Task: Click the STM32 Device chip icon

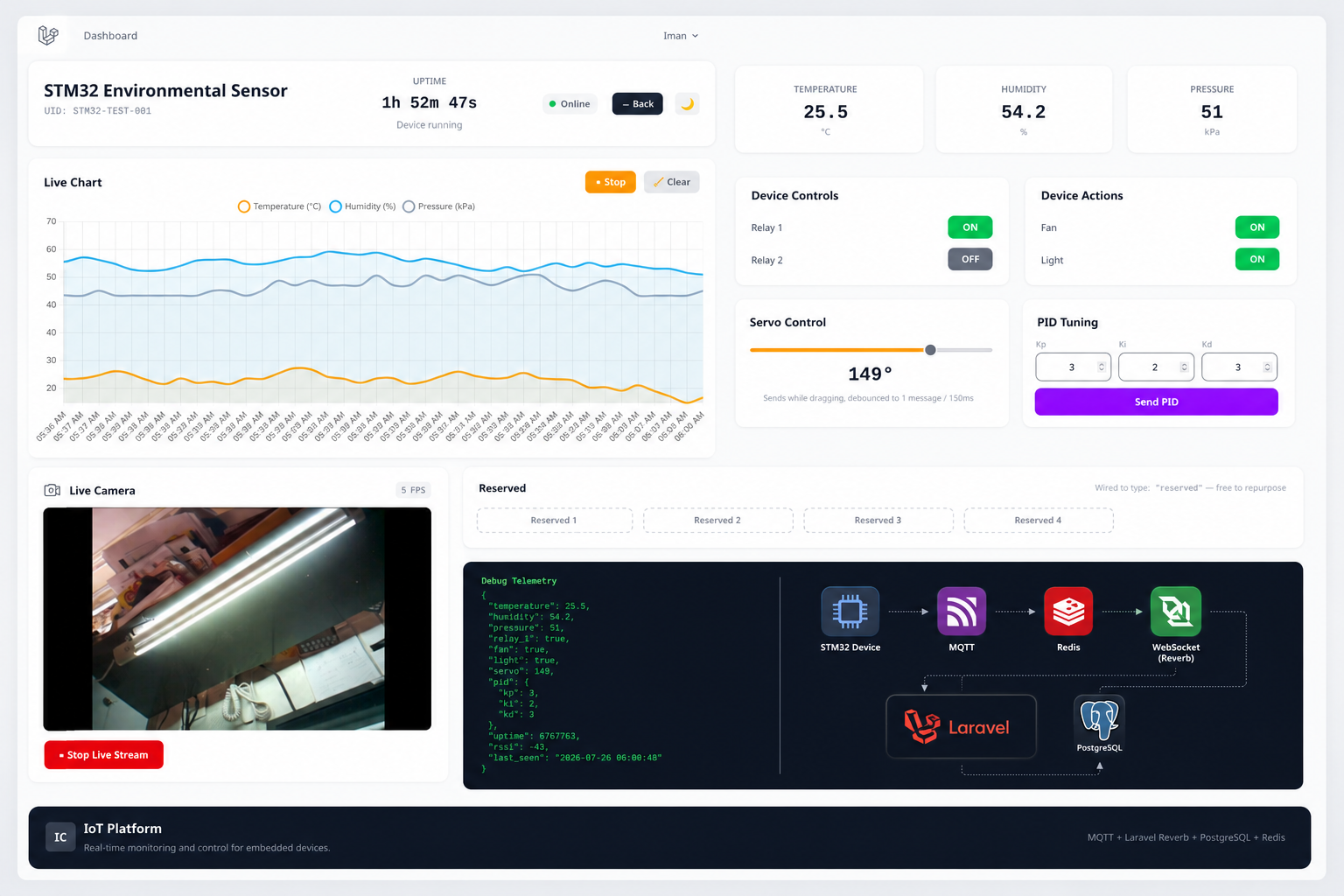Action: pyautogui.click(x=850, y=612)
